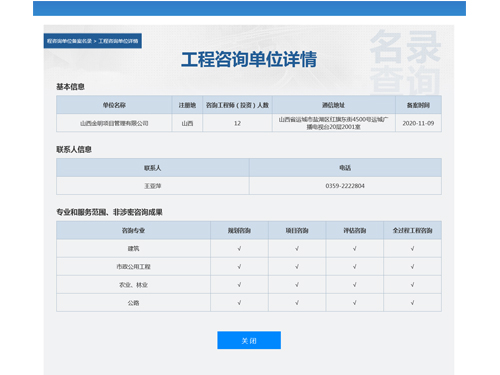Click the checkmark for 建筑 under 规划咨询
The width and height of the screenshot is (500, 375).
239,249
